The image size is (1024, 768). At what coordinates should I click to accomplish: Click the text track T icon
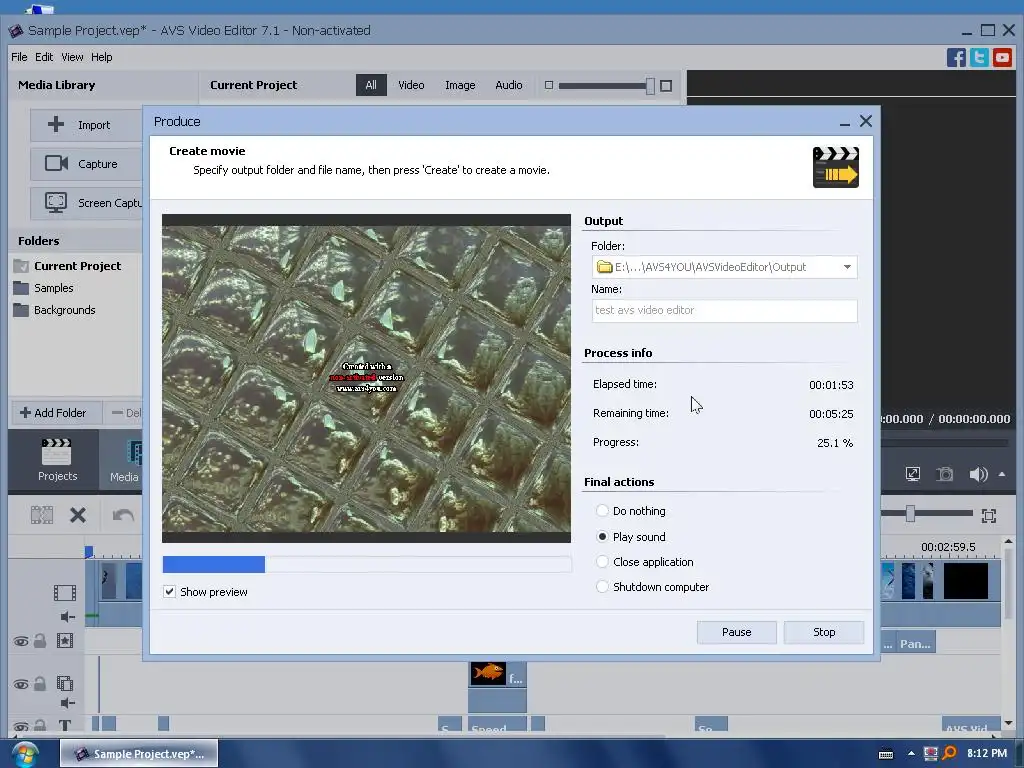(65, 725)
